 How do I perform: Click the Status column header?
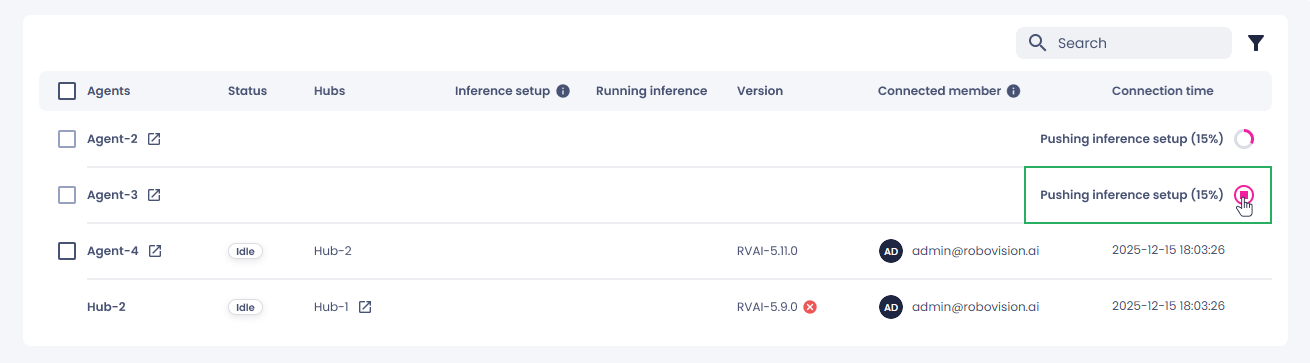coord(247,91)
